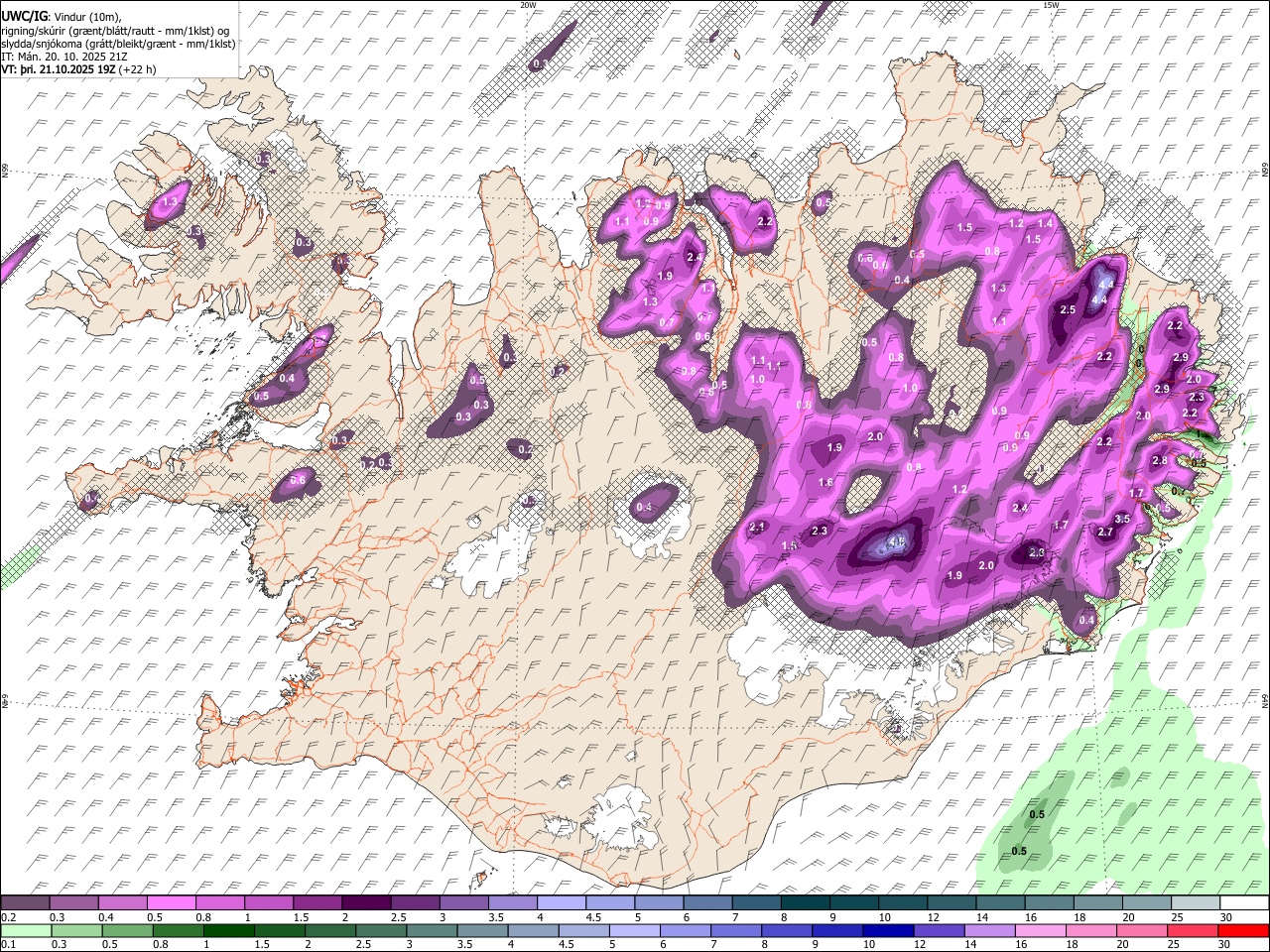
Task: Pick the light pink 16–18 swatch in the lower legend
Action: tap(1042, 931)
